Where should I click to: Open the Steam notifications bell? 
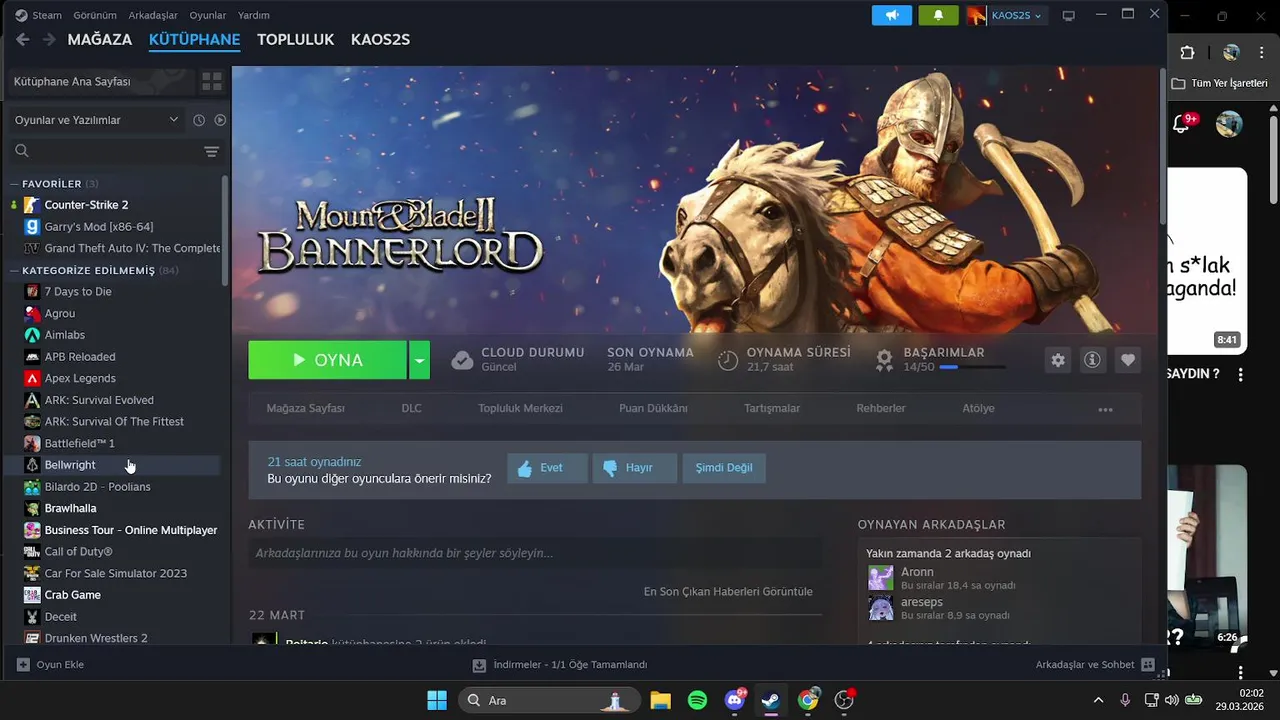pos(938,15)
